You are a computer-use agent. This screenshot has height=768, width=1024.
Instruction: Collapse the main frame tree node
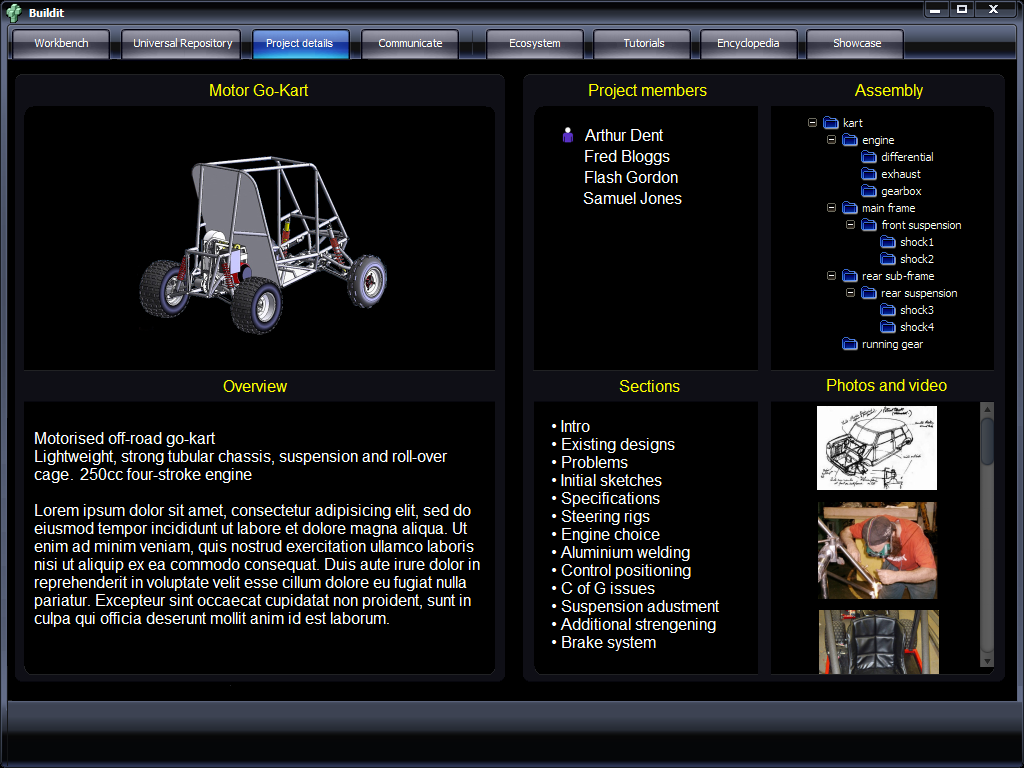831,208
